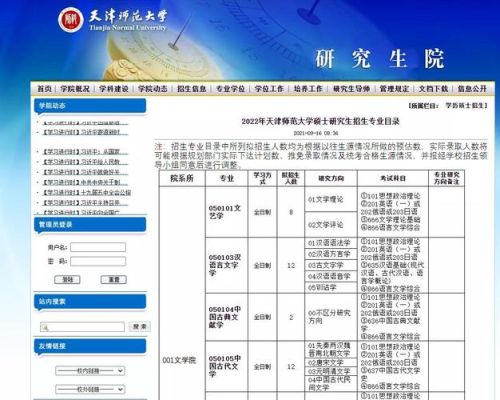Go to 学位工作 in the nav bar
500x400 pixels.
[269, 89]
